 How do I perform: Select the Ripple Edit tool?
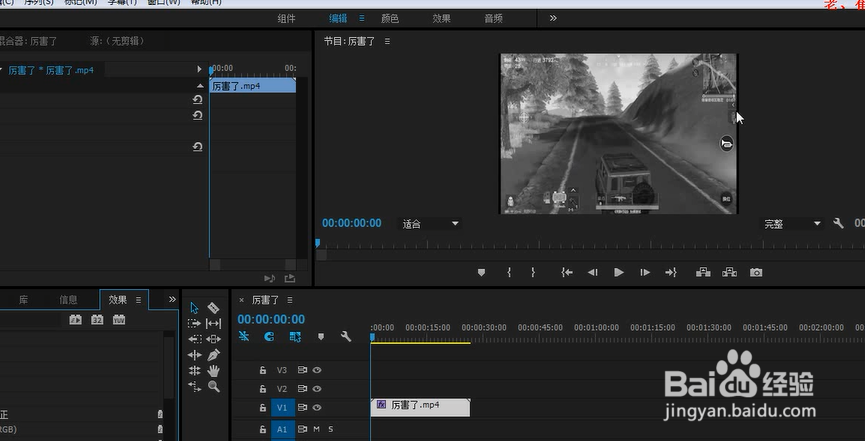click(194, 355)
